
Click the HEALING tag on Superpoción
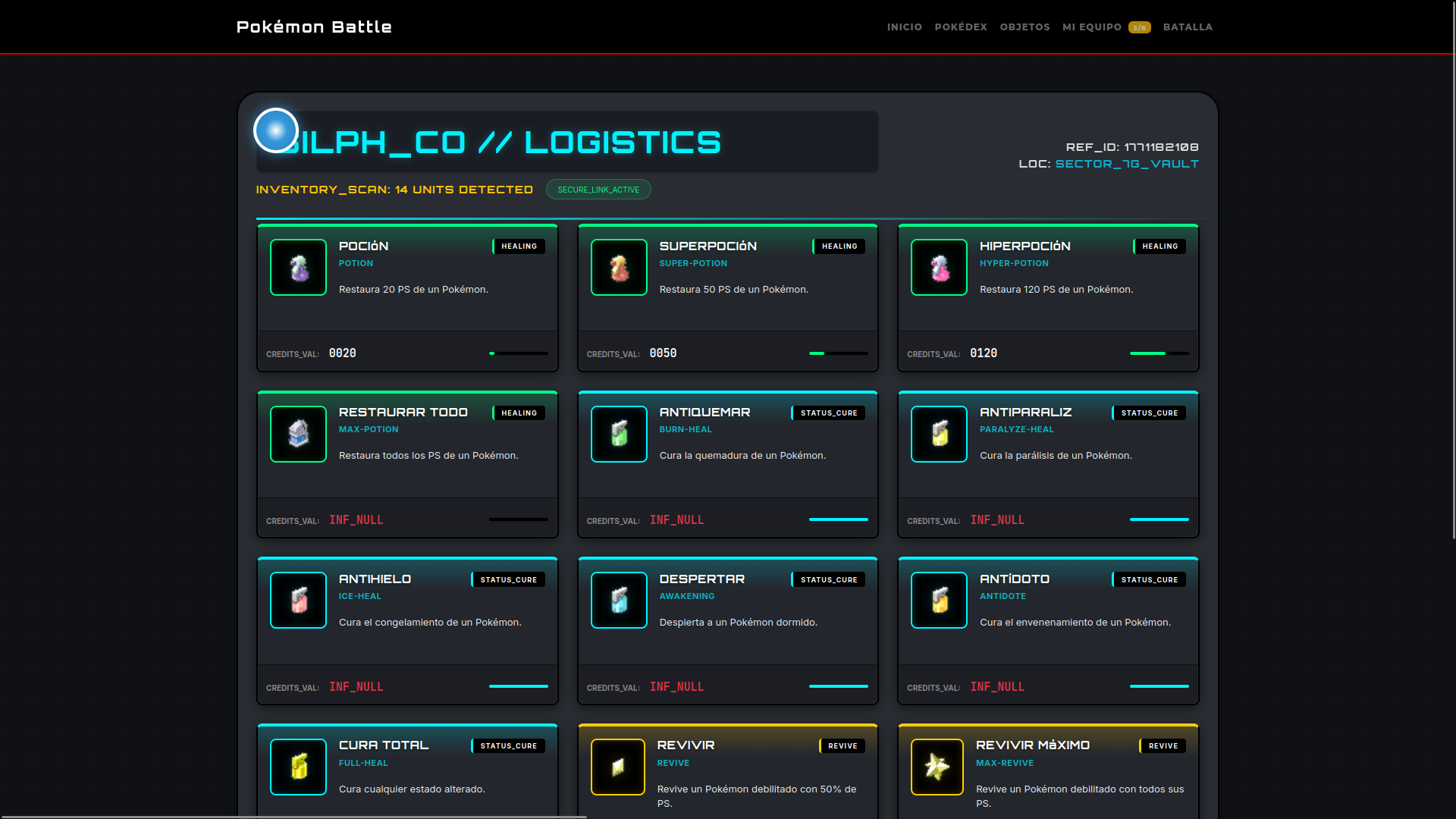[x=839, y=246]
